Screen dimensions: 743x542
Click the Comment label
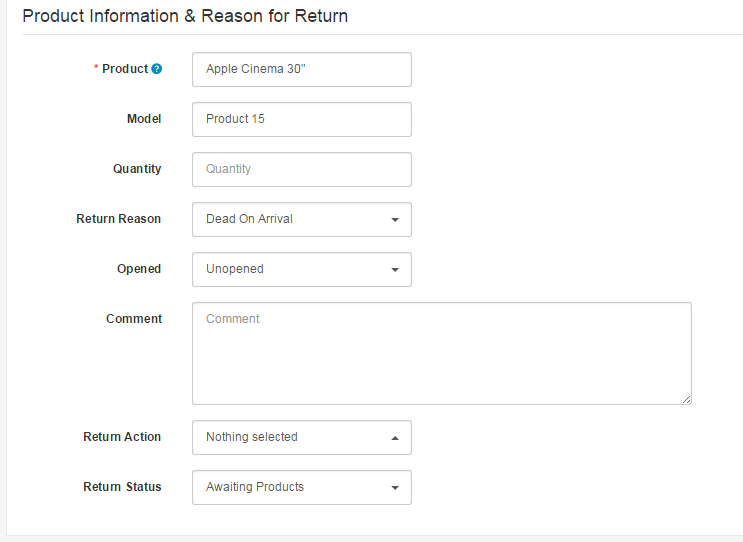[134, 319]
